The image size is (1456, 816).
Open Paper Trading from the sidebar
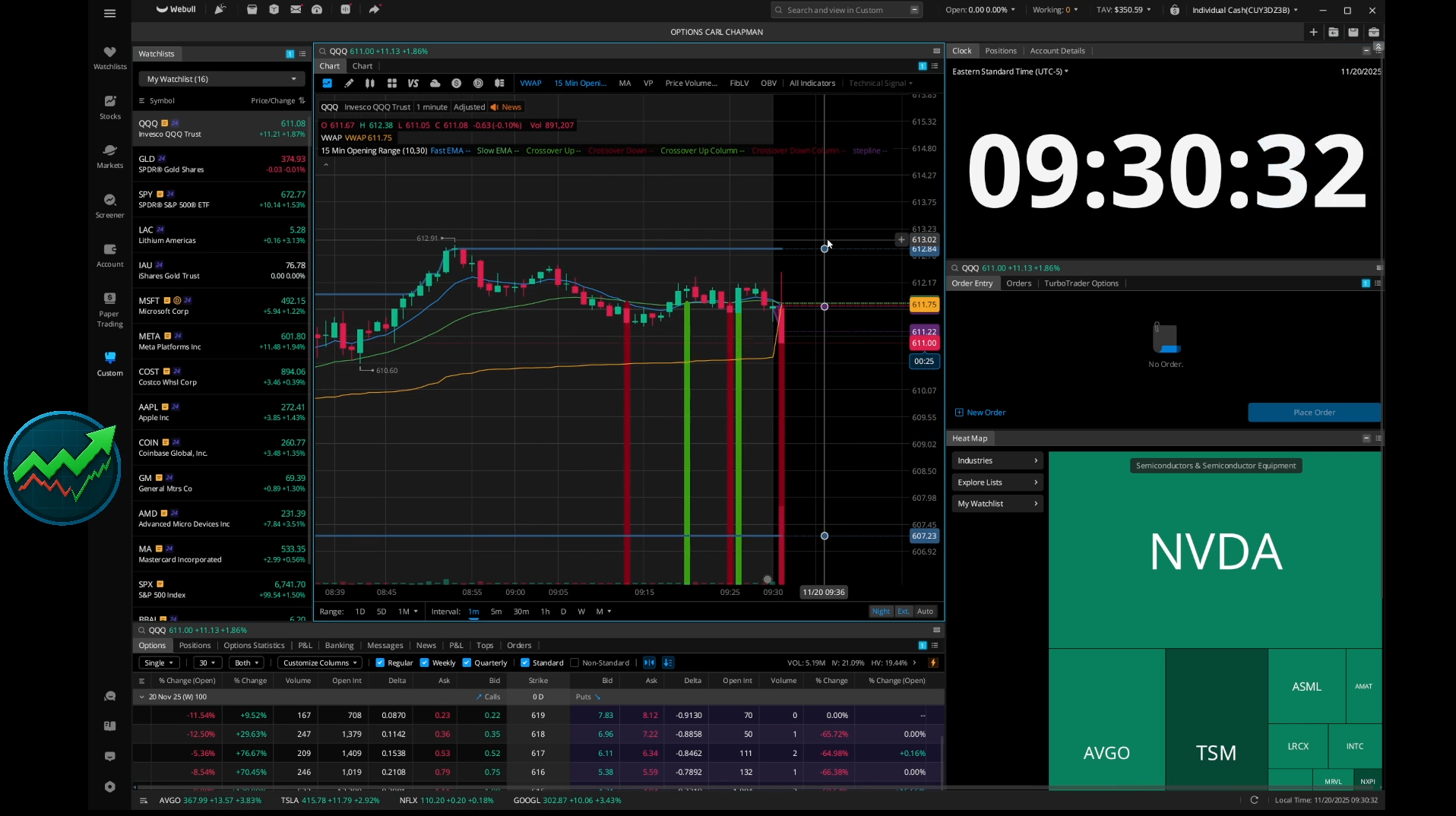pos(110,308)
